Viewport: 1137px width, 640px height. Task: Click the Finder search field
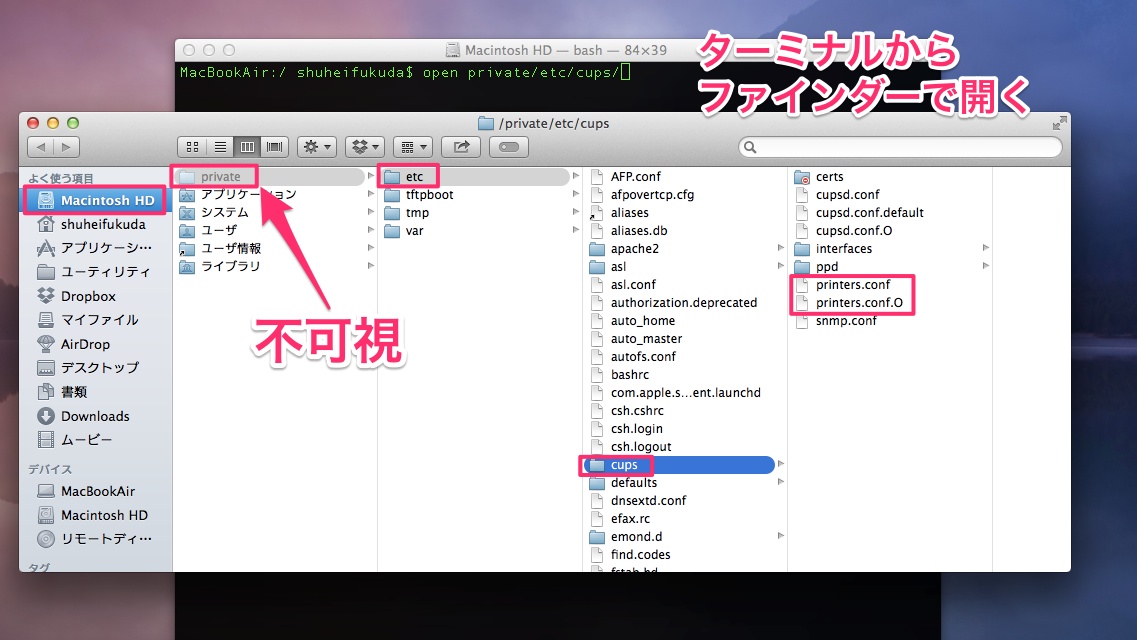click(901, 147)
